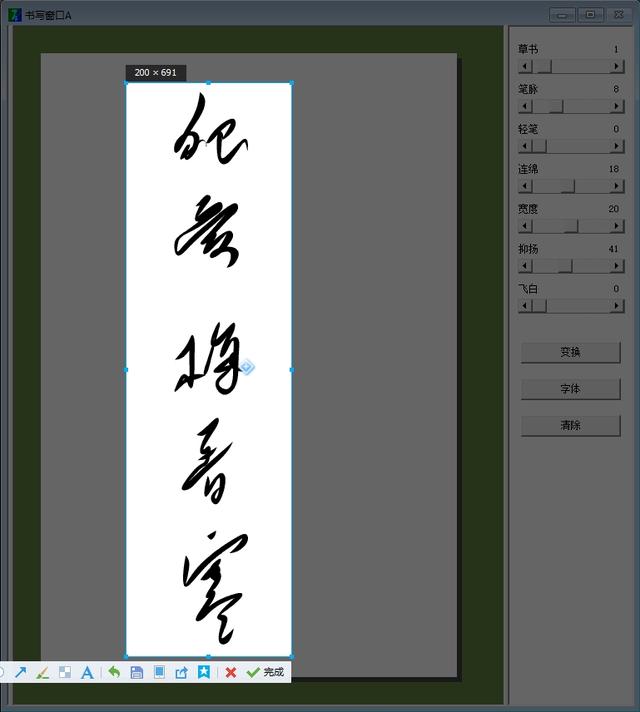The image size is (640, 712).
Task: Decrease 连绵 value with left arrow
Action: point(525,186)
